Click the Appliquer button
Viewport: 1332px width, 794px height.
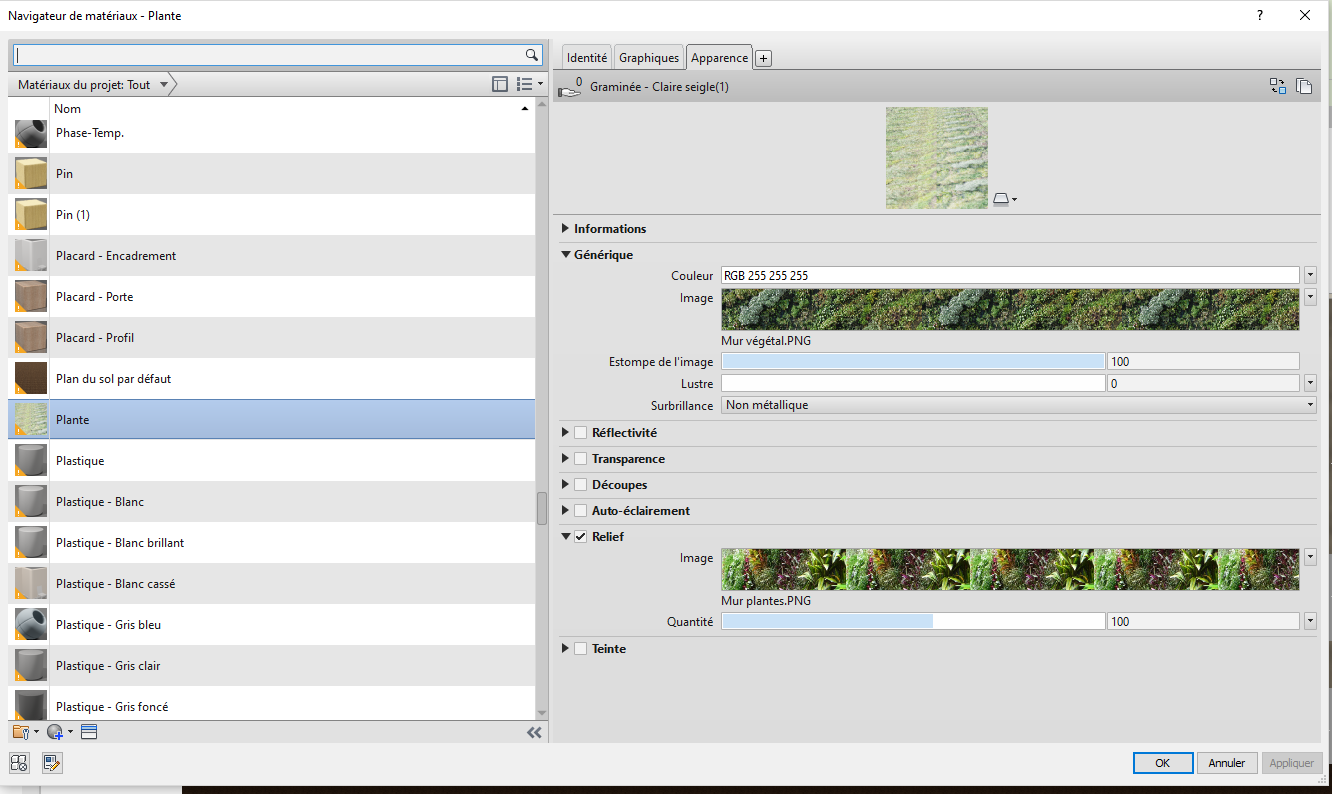(1292, 762)
